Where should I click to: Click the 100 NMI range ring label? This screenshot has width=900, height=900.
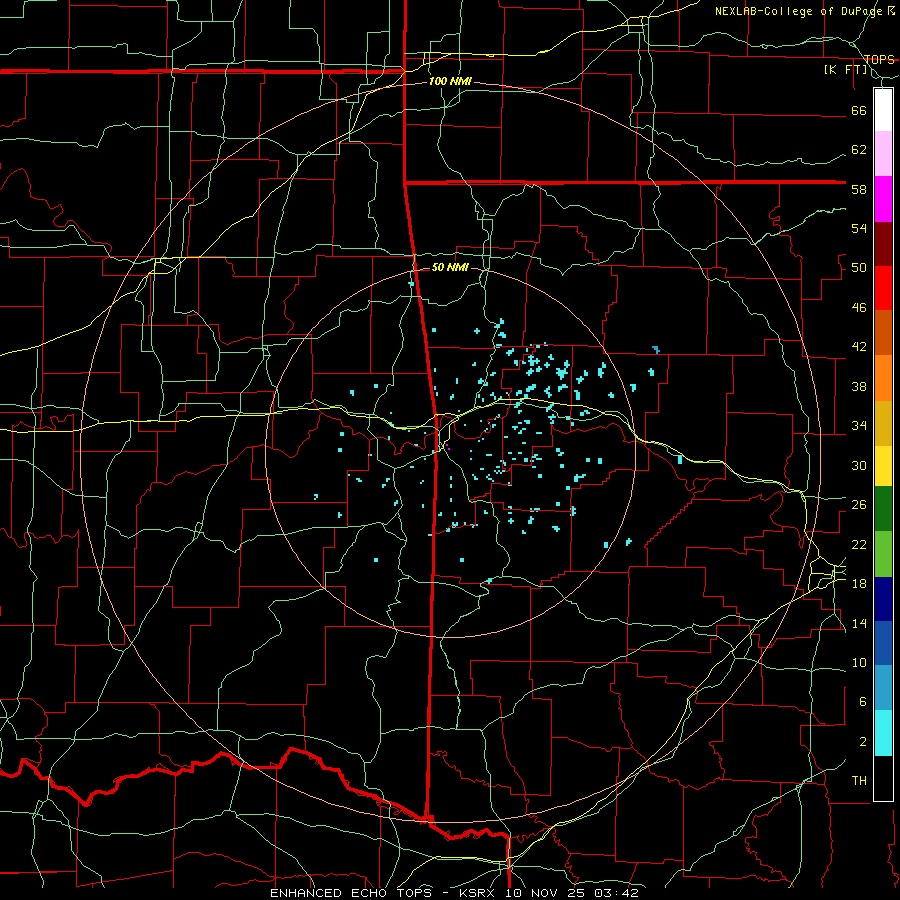coord(450,81)
